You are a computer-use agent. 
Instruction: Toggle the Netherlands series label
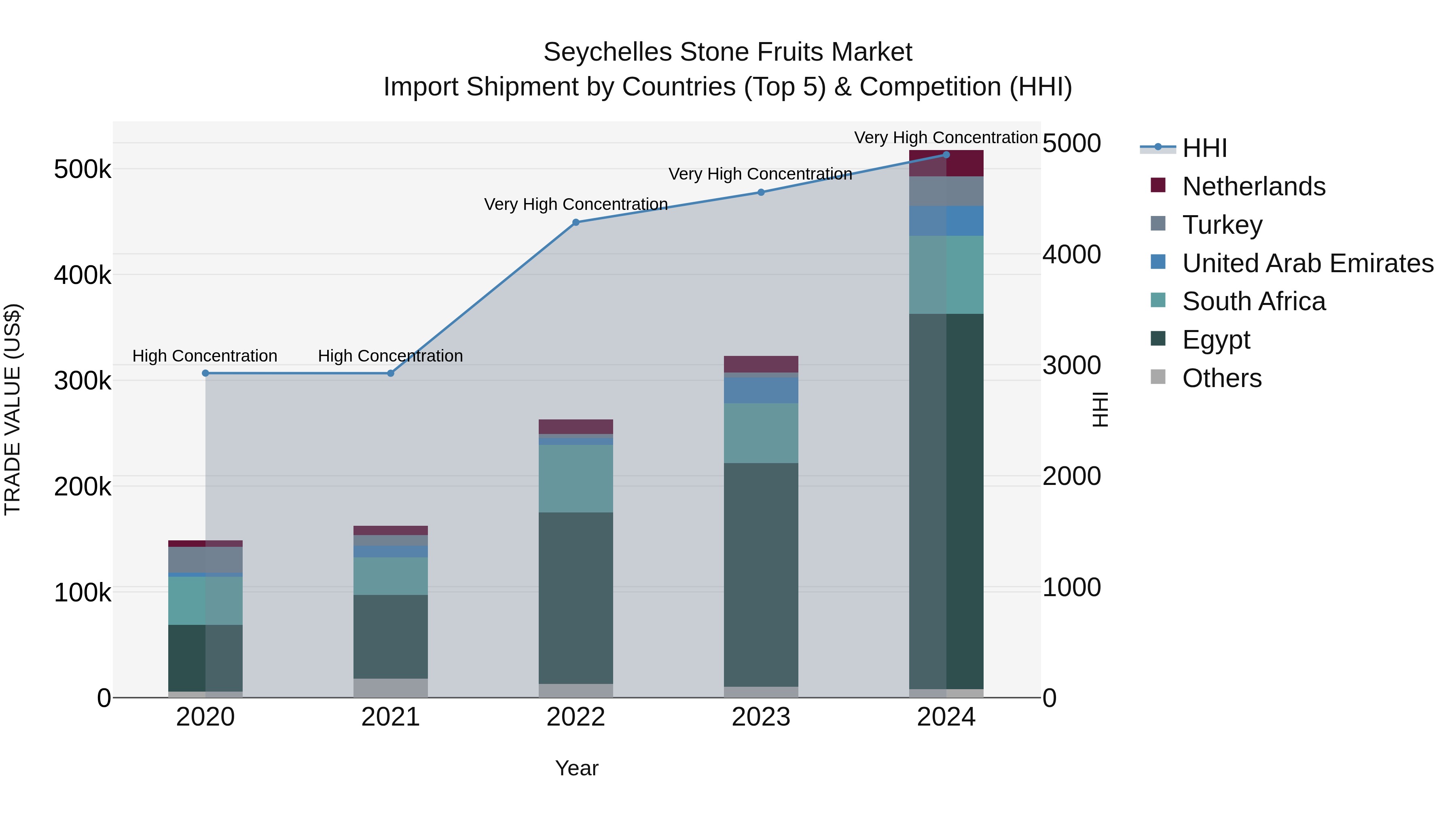(1254, 186)
